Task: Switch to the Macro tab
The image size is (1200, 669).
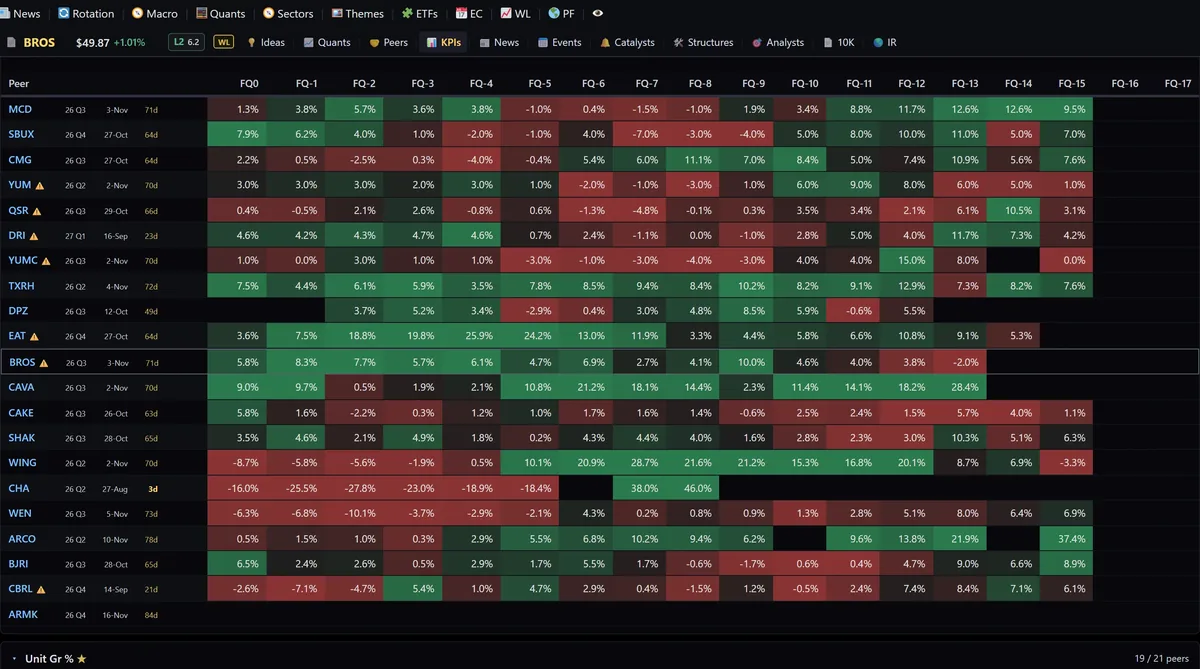Action: pyautogui.click(x=154, y=14)
